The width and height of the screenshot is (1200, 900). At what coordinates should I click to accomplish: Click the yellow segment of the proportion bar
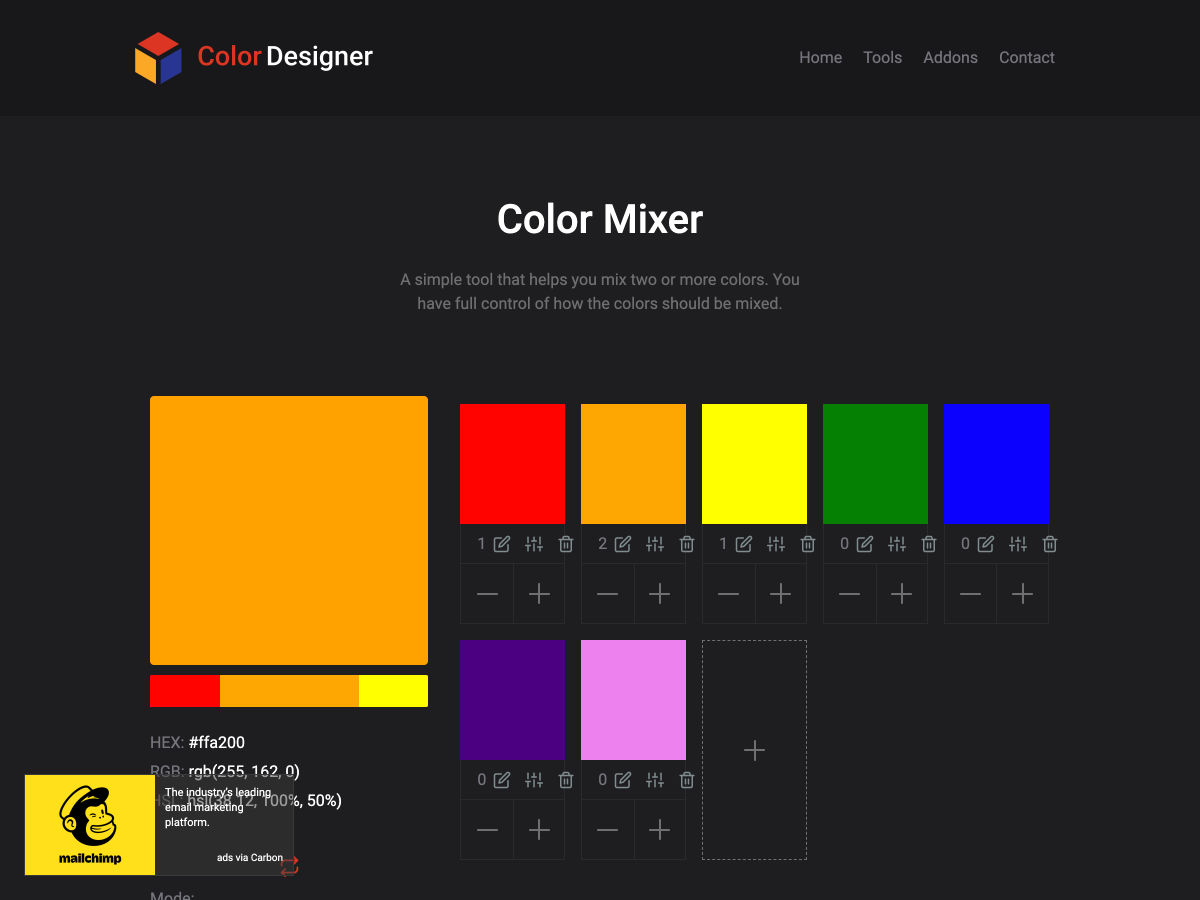click(393, 691)
